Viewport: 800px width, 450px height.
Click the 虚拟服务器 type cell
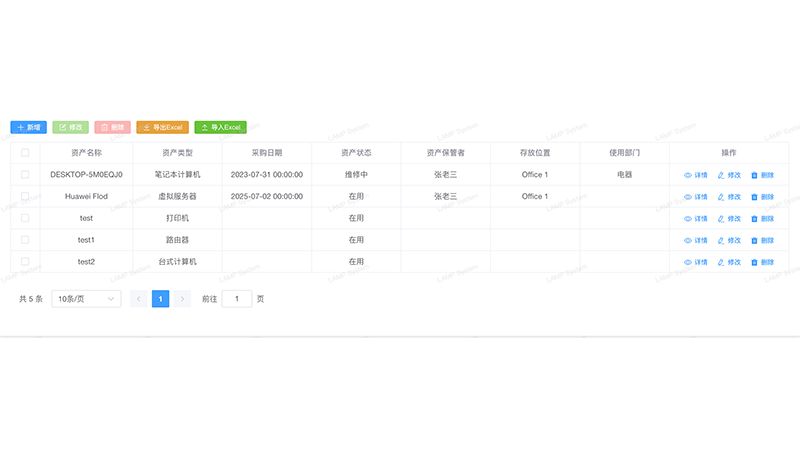[177, 196]
